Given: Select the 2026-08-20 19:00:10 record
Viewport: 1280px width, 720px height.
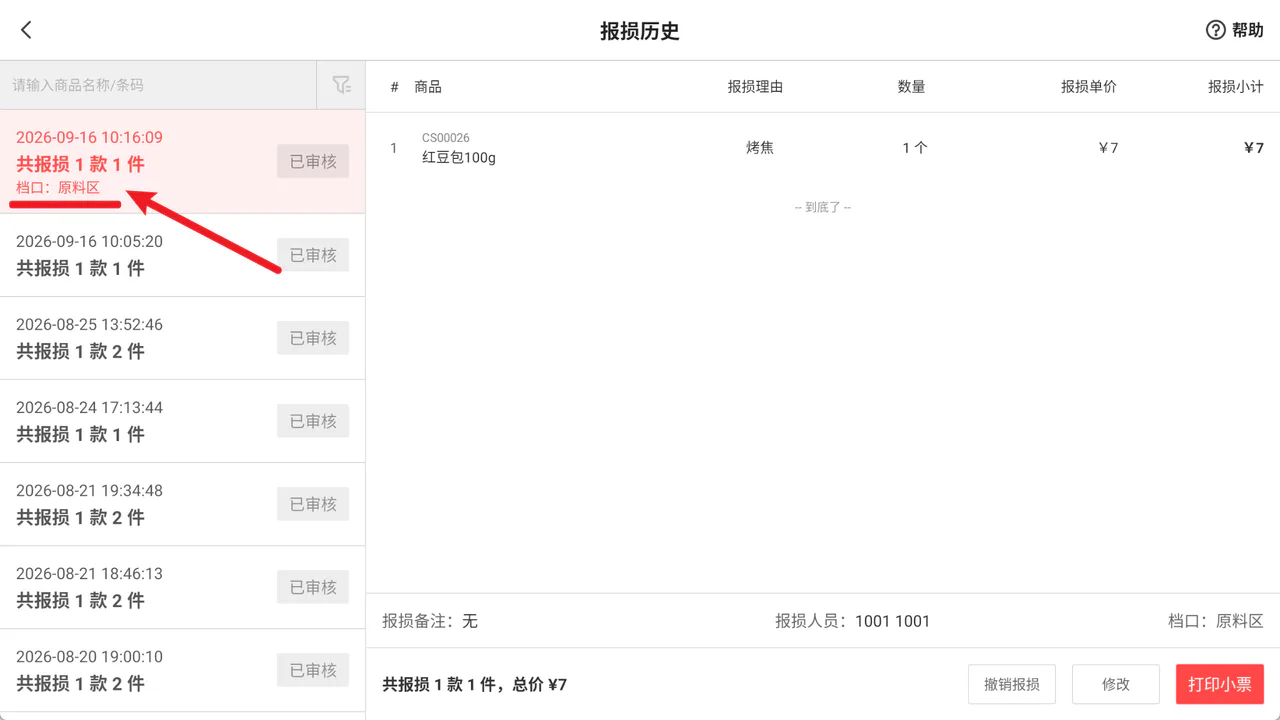Looking at the screenshot, I should pos(182,670).
